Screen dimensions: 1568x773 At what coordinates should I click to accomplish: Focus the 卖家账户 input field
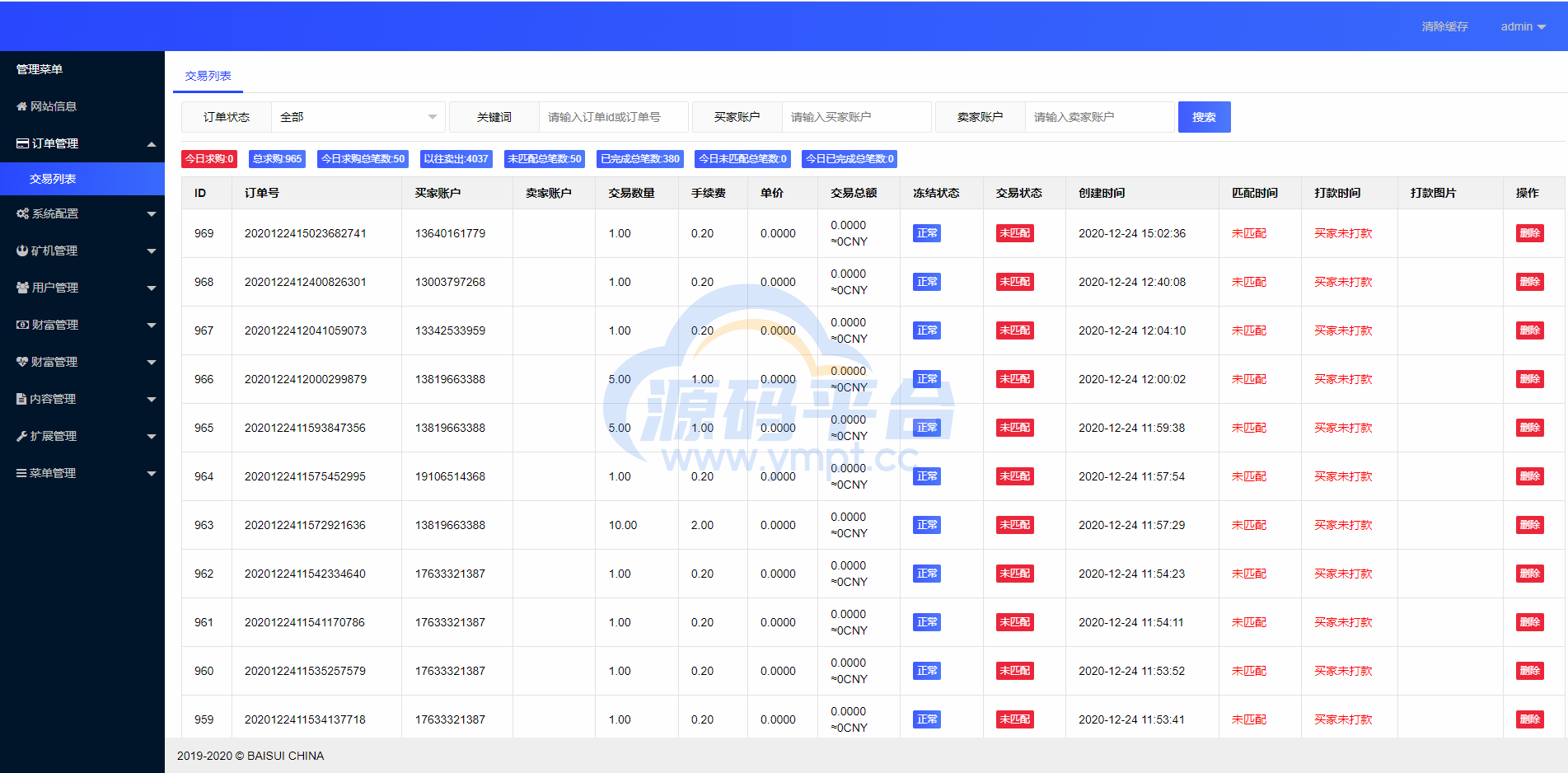(x=1100, y=117)
